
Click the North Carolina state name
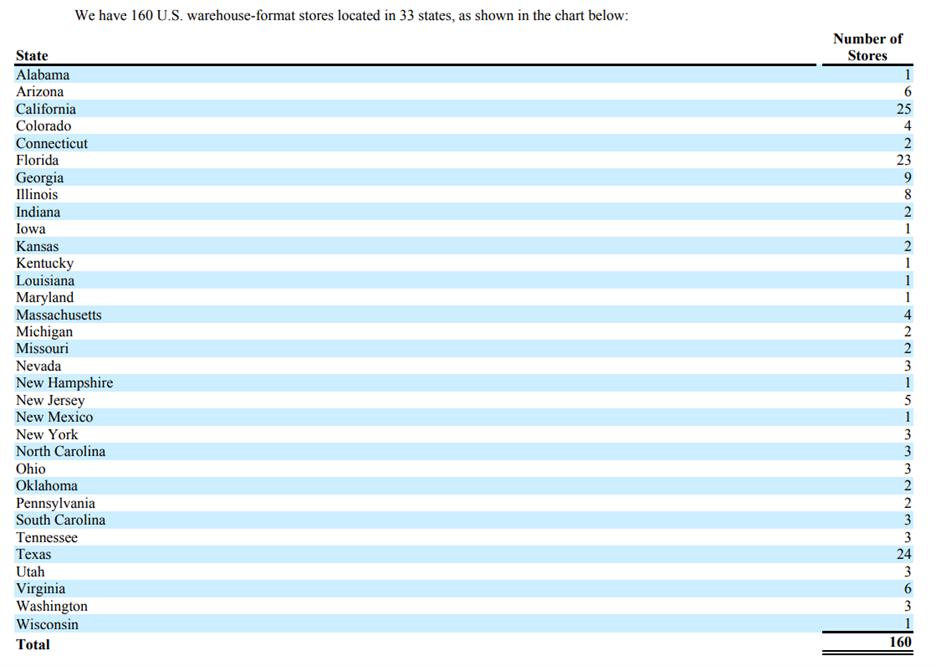(60, 451)
